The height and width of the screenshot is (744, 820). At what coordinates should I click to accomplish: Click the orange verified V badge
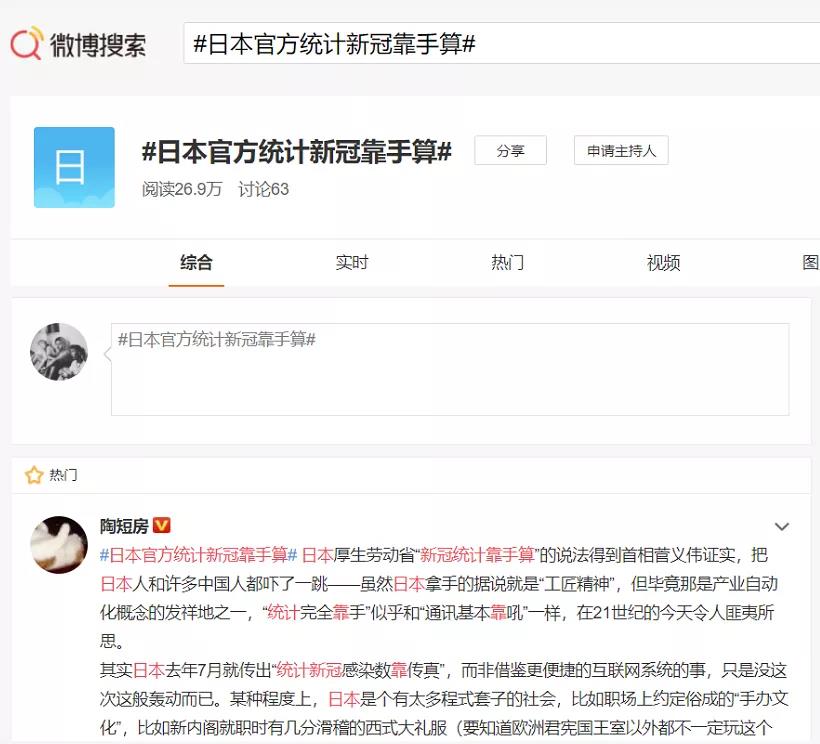pyautogui.click(x=162, y=525)
